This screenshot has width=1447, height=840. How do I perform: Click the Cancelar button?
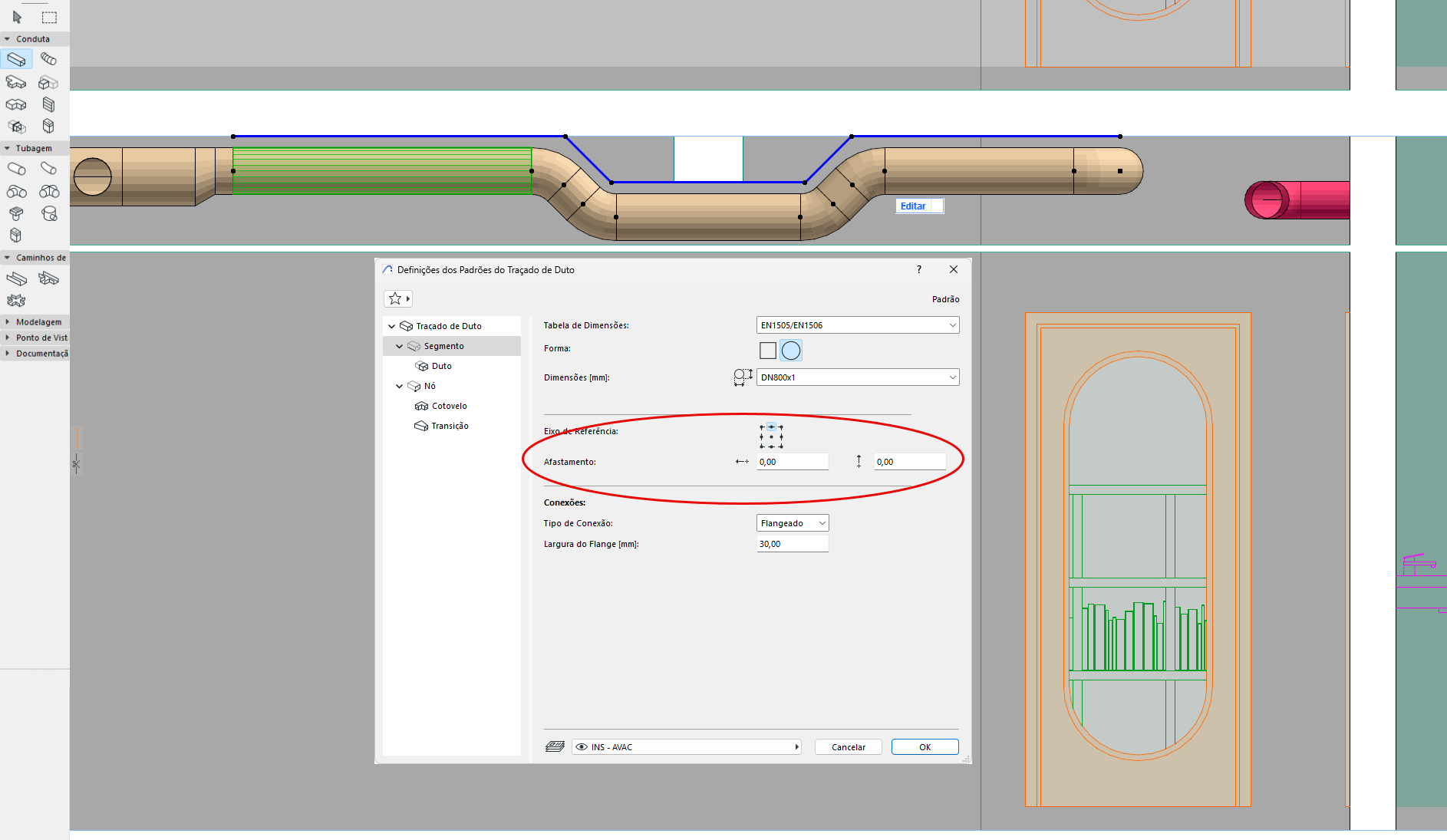point(849,747)
